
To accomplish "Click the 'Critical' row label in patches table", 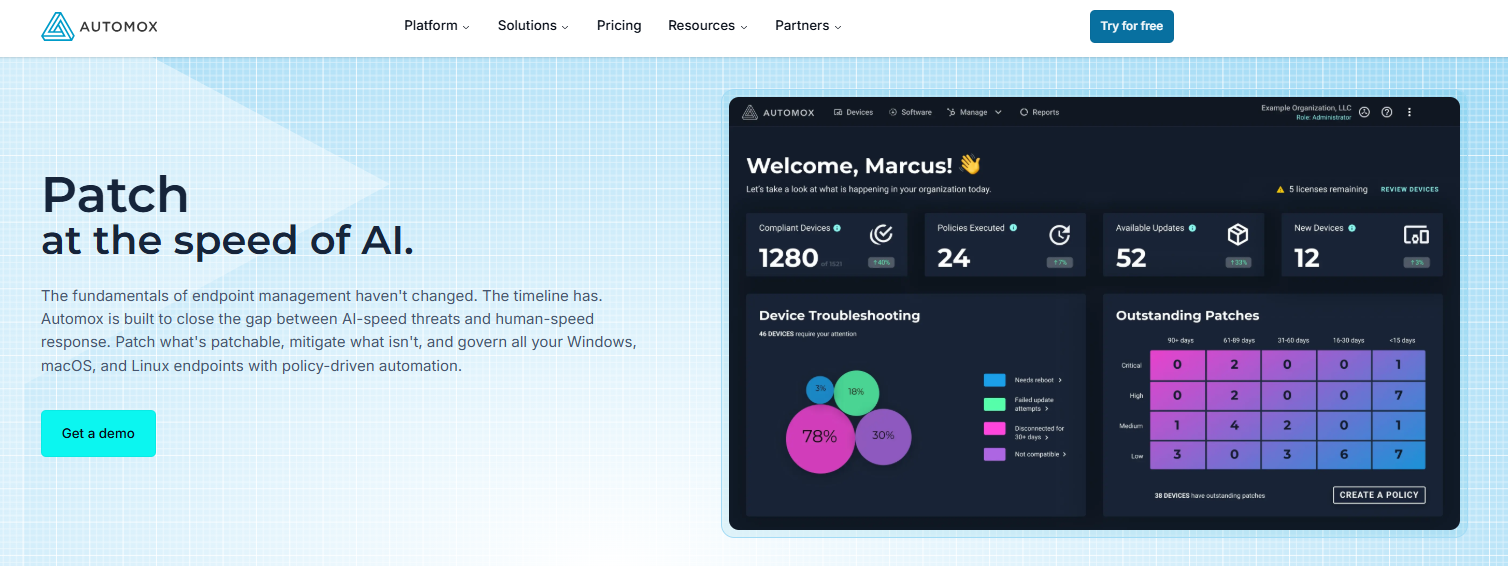I will point(1131,366).
